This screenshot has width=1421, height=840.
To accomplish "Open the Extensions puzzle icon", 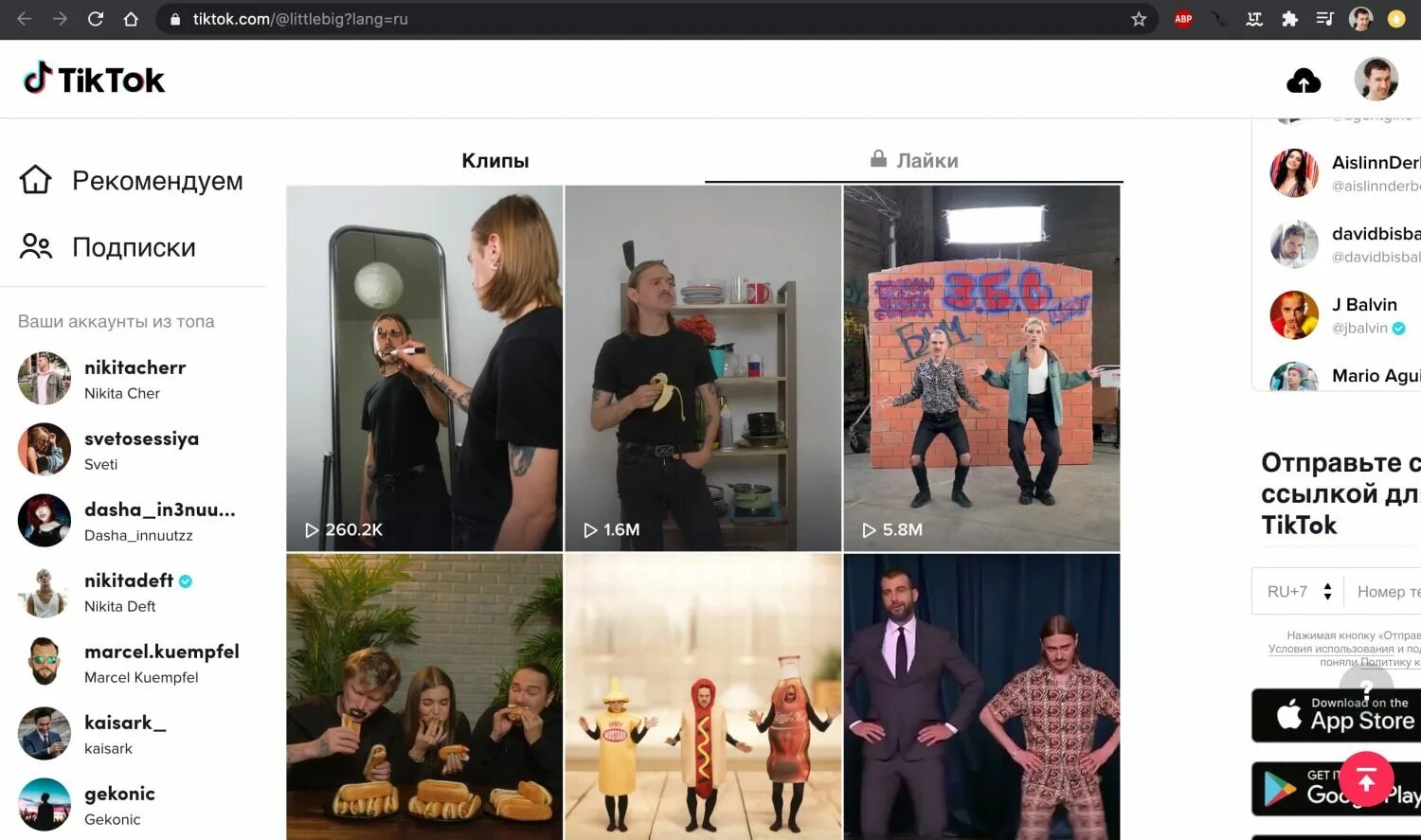I will [x=1289, y=19].
